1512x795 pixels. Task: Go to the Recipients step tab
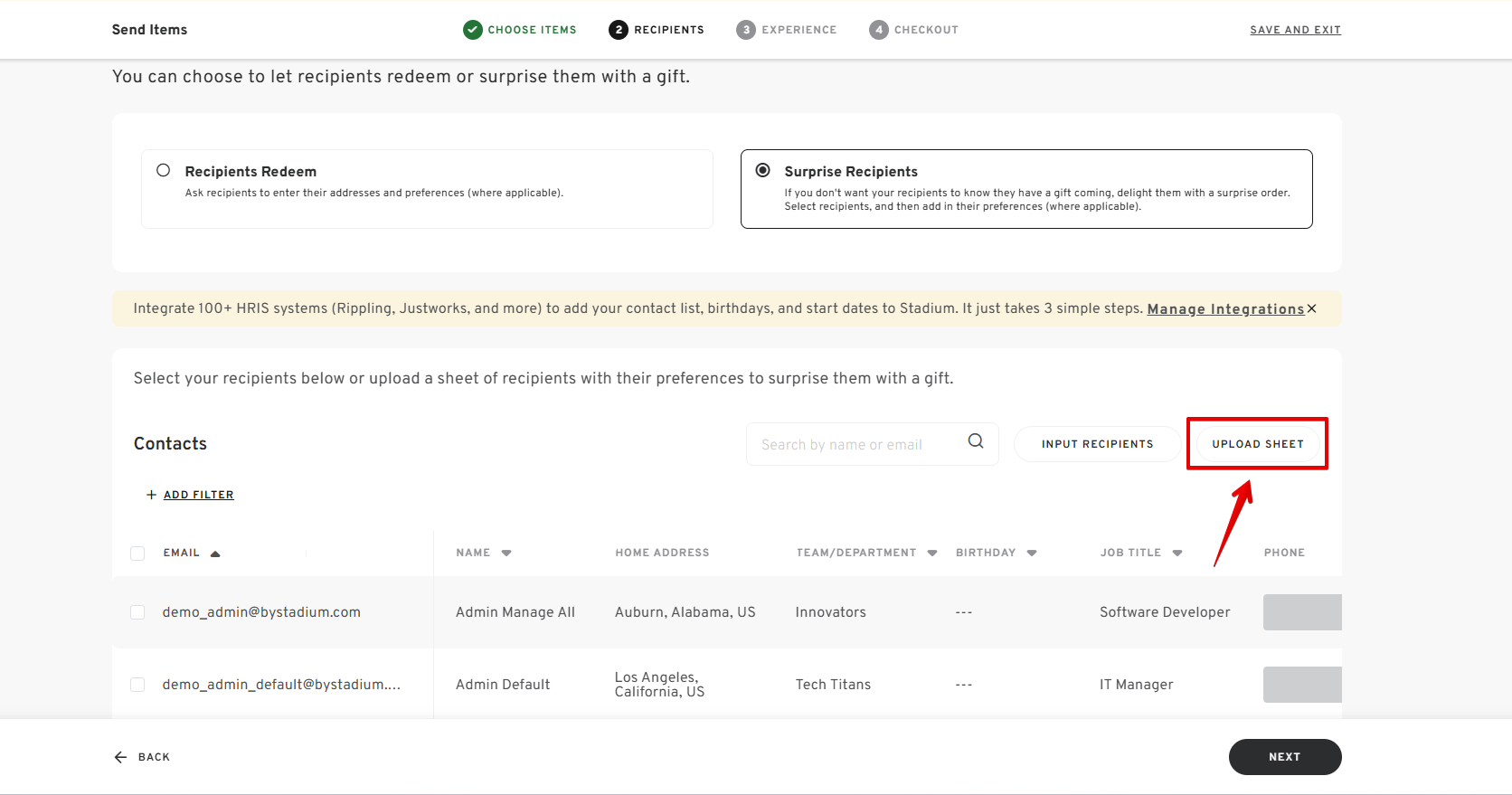657,30
